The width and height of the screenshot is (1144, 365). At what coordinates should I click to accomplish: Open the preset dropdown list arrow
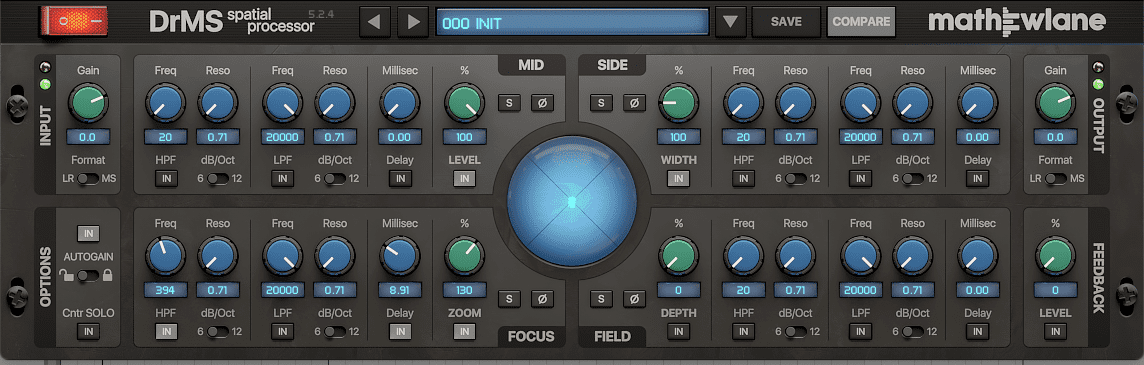(730, 22)
